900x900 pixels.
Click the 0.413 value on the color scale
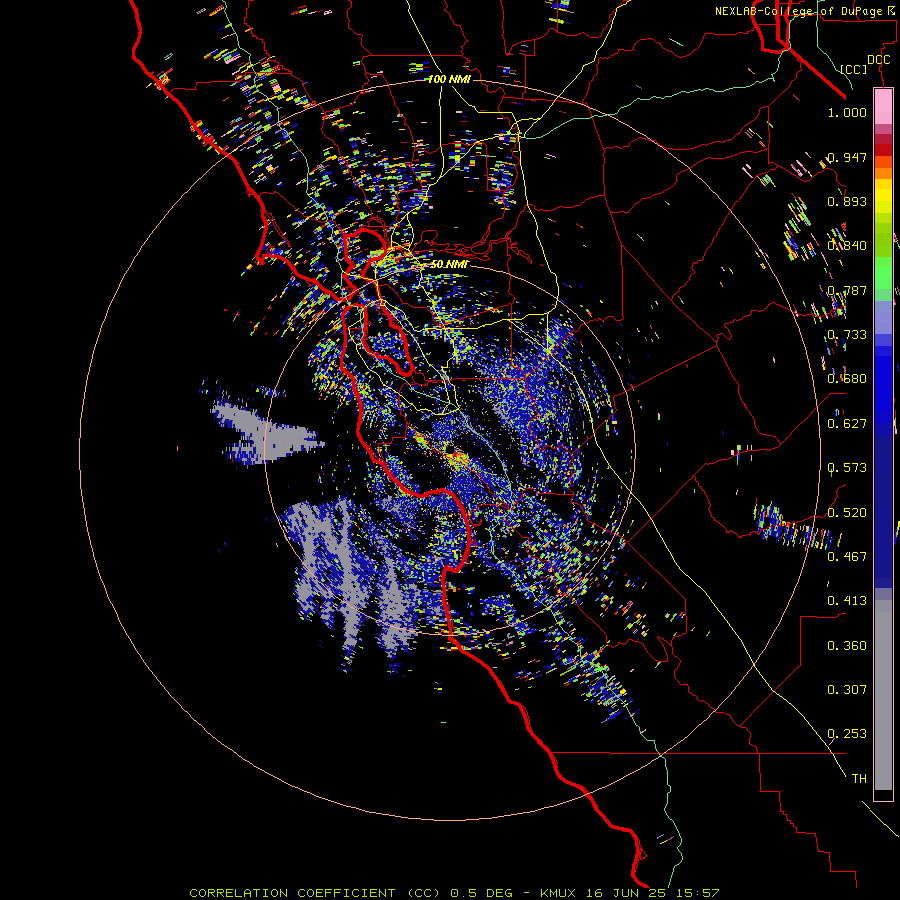coord(847,601)
